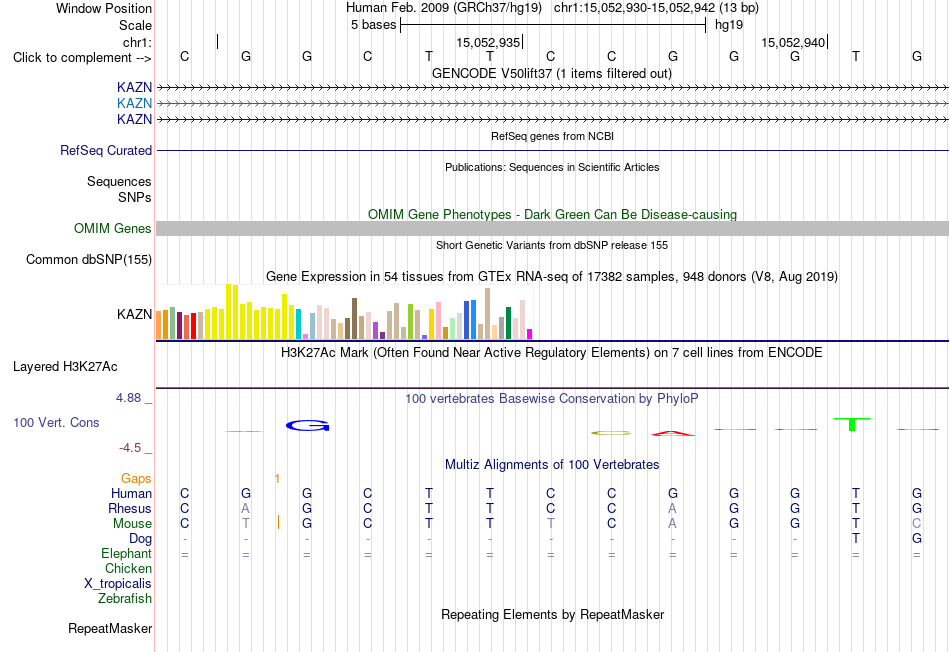The width and height of the screenshot is (950, 652).
Task: Click the 'Click to complement -->' label
Action: (x=82, y=58)
